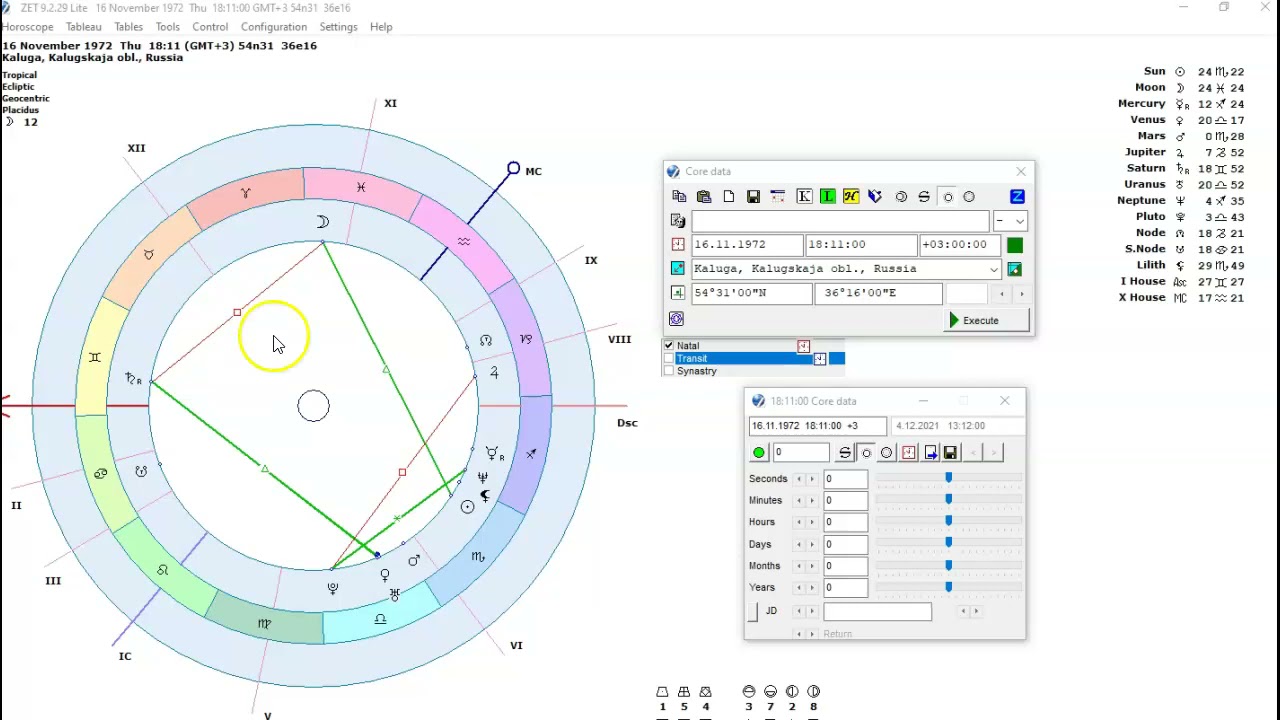Click the database icon beside name field

click(678, 221)
